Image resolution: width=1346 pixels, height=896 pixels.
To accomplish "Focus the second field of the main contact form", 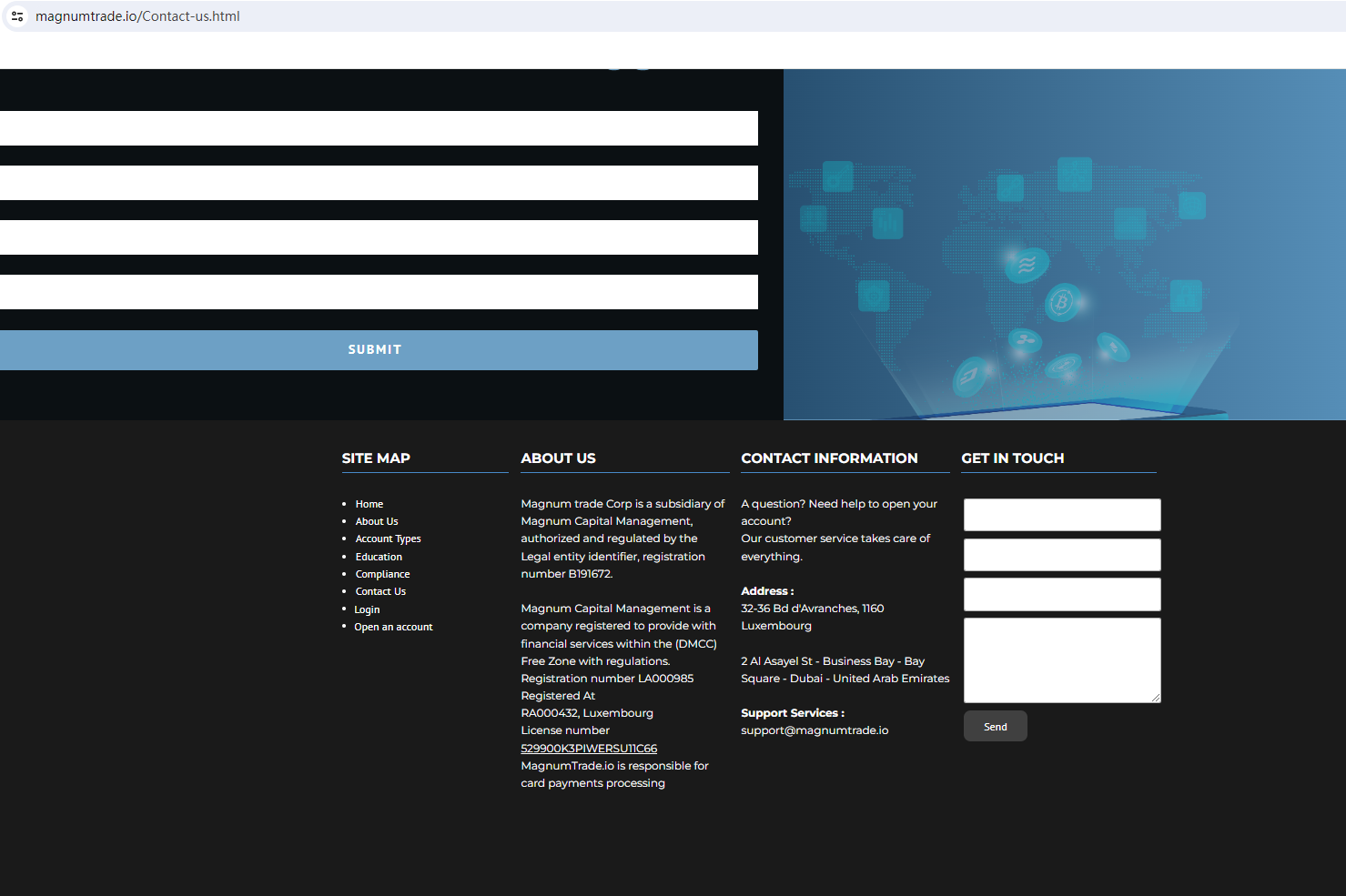I will tap(379, 183).
